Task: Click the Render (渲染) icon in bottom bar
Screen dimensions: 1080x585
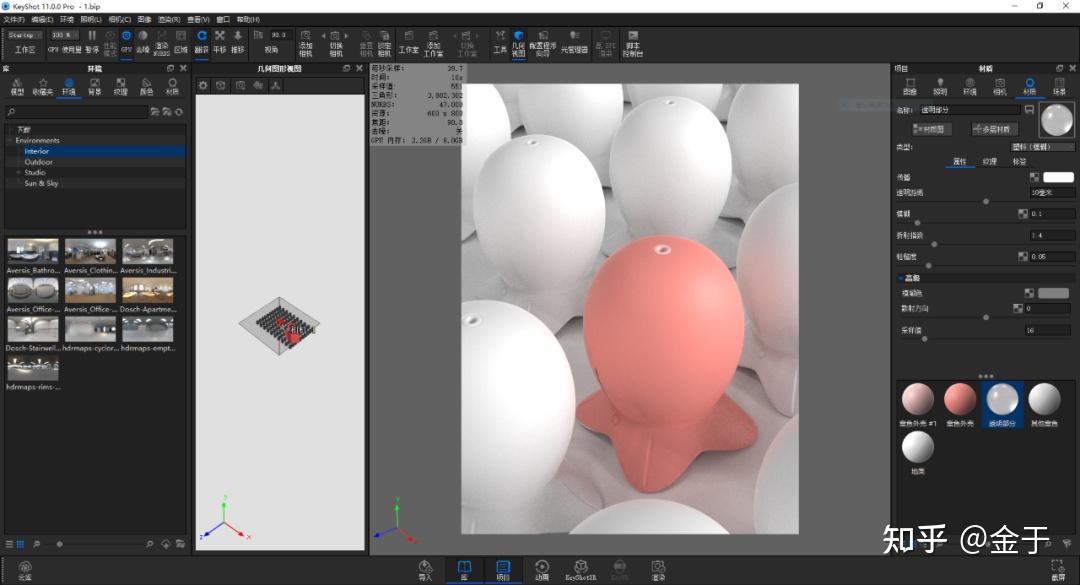Action: [x=658, y=569]
